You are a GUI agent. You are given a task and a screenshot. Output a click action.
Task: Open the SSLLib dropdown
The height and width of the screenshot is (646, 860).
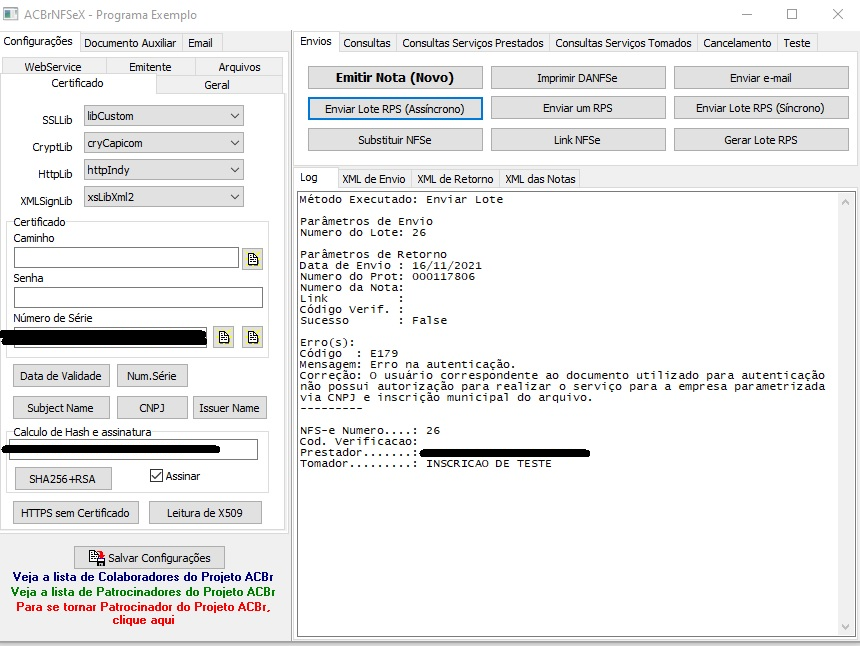(163, 116)
